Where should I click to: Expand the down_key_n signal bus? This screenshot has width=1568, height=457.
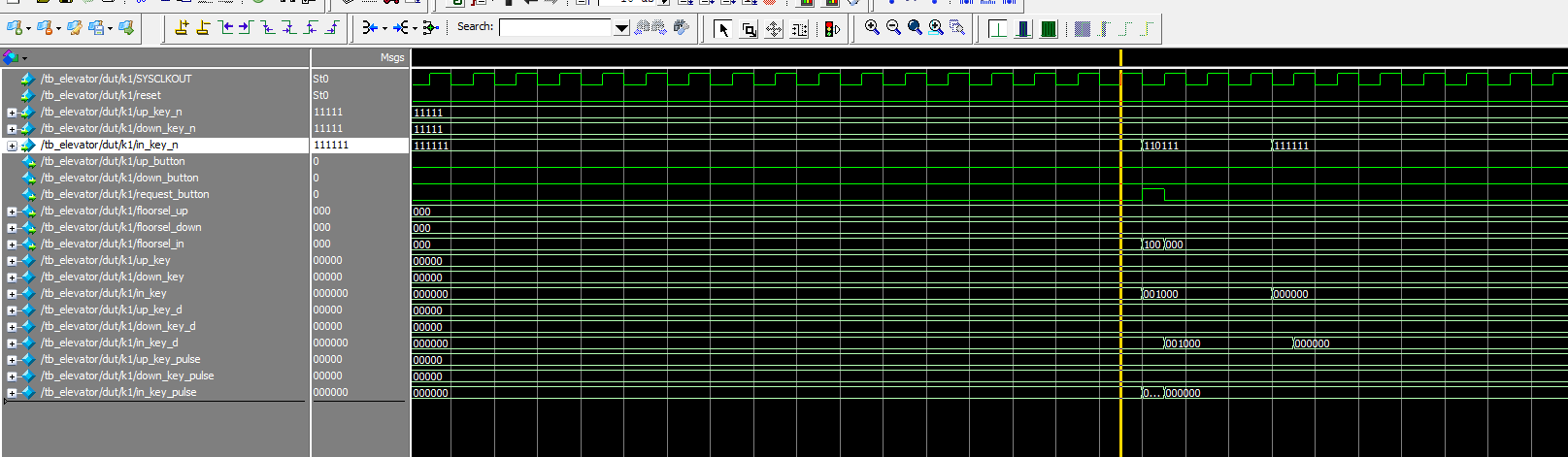[x=12, y=129]
